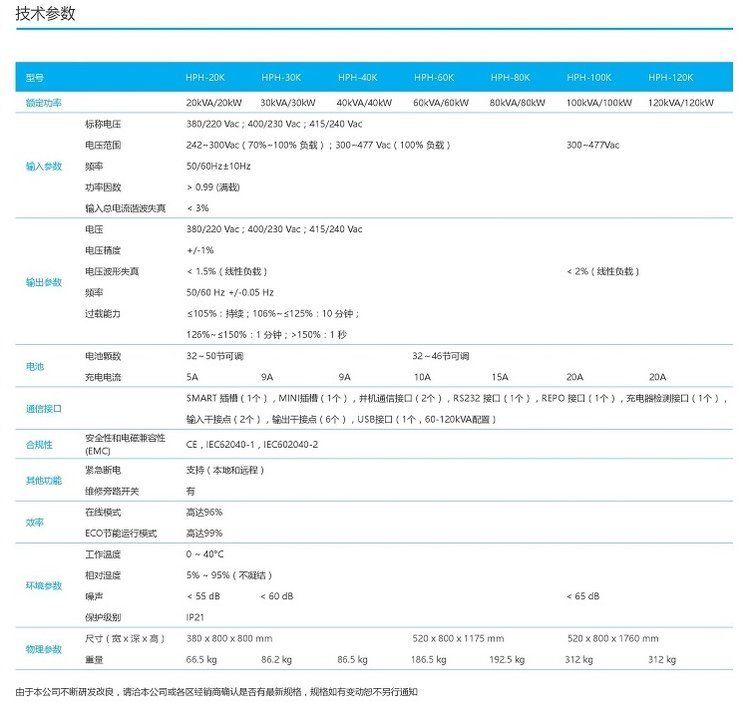Select the HPH-100K column header
750x718 pixels.
589,77
